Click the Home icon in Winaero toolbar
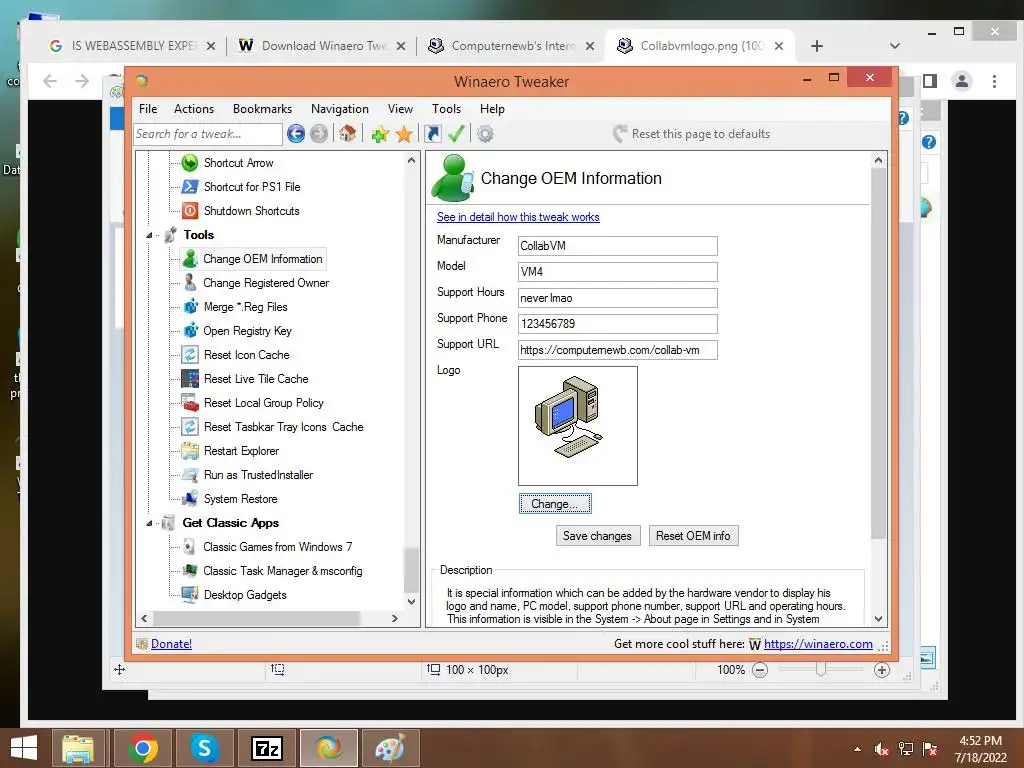The width and height of the screenshot is (1024, 768). [x=347, y=134]
